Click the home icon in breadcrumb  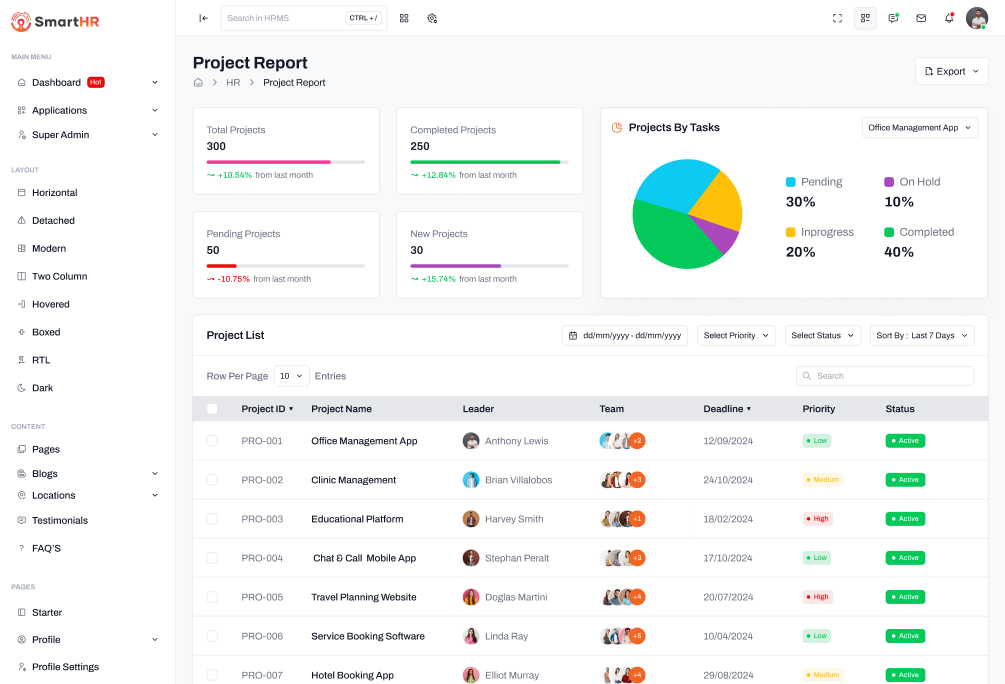coord(198,83)
